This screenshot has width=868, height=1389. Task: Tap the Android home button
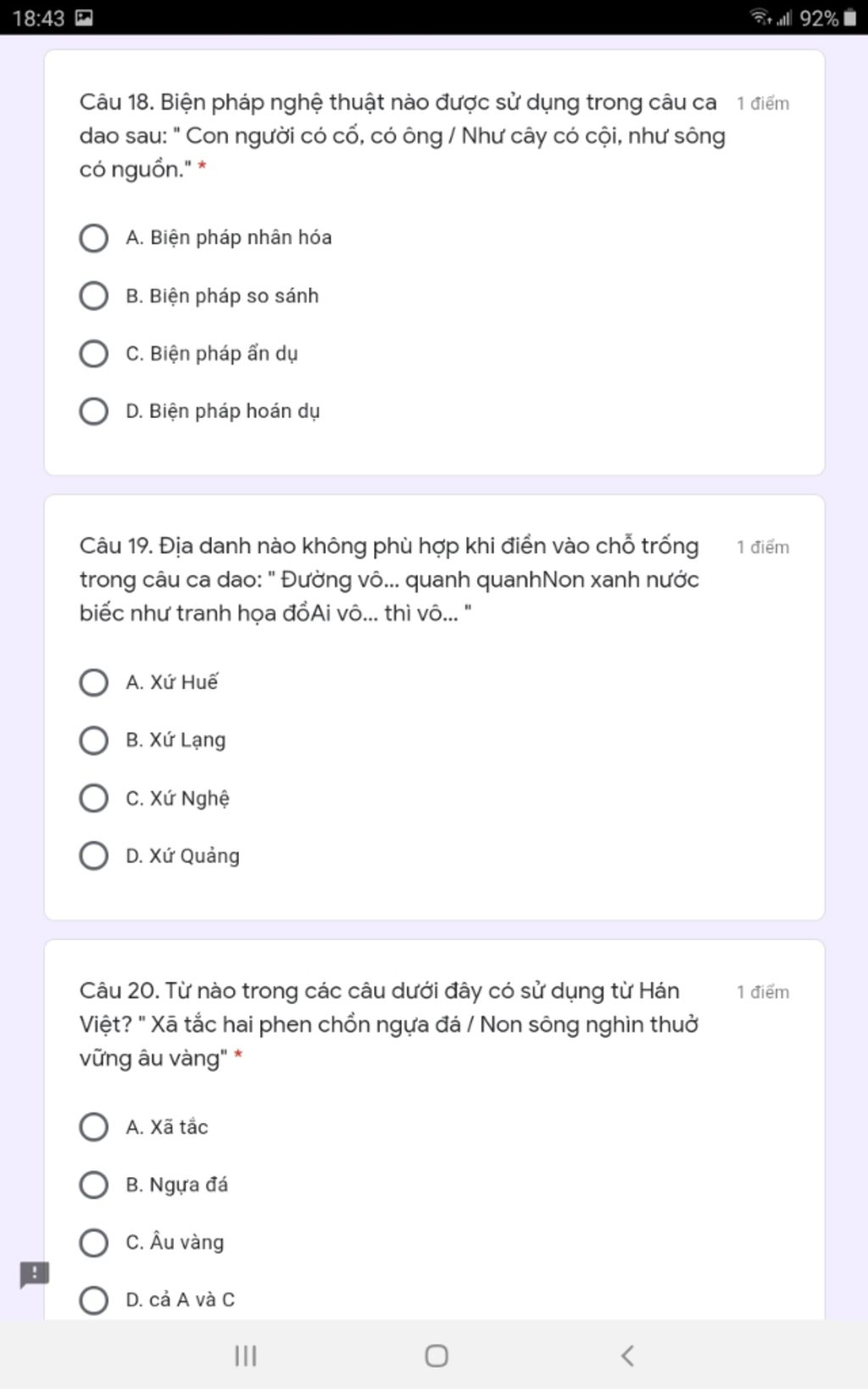437,1355
